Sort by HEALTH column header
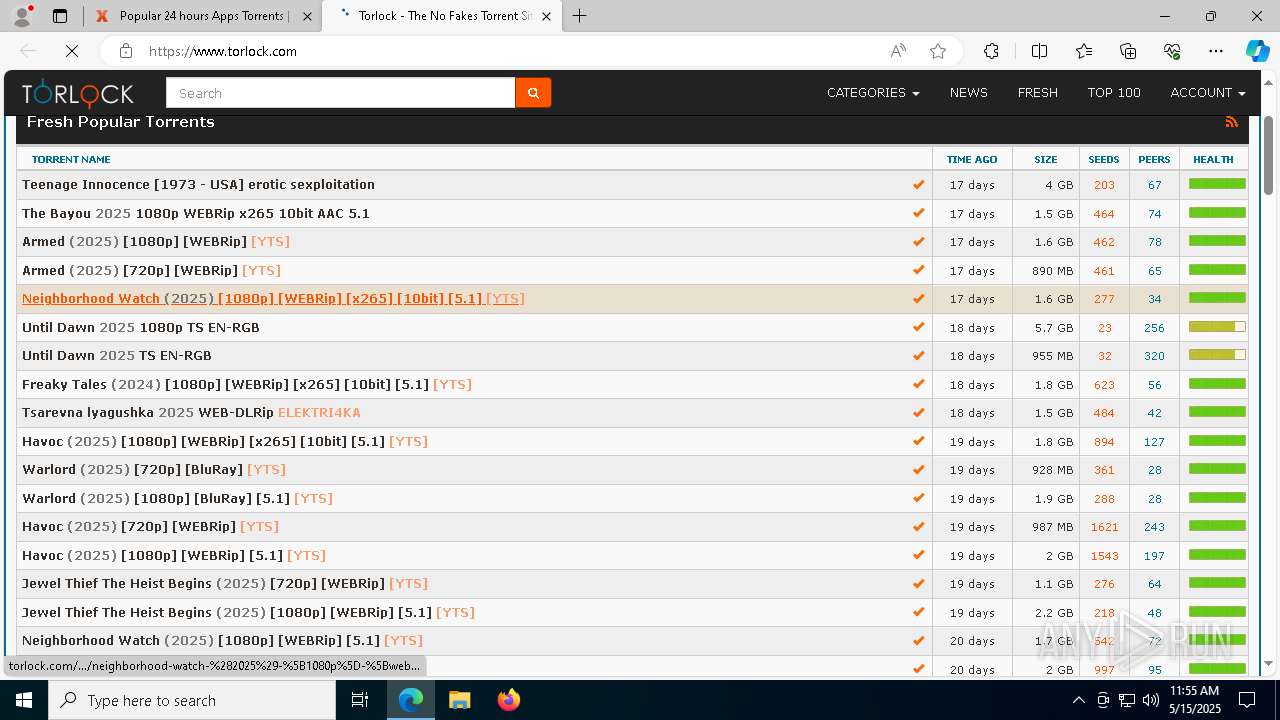 [1213, 159]
